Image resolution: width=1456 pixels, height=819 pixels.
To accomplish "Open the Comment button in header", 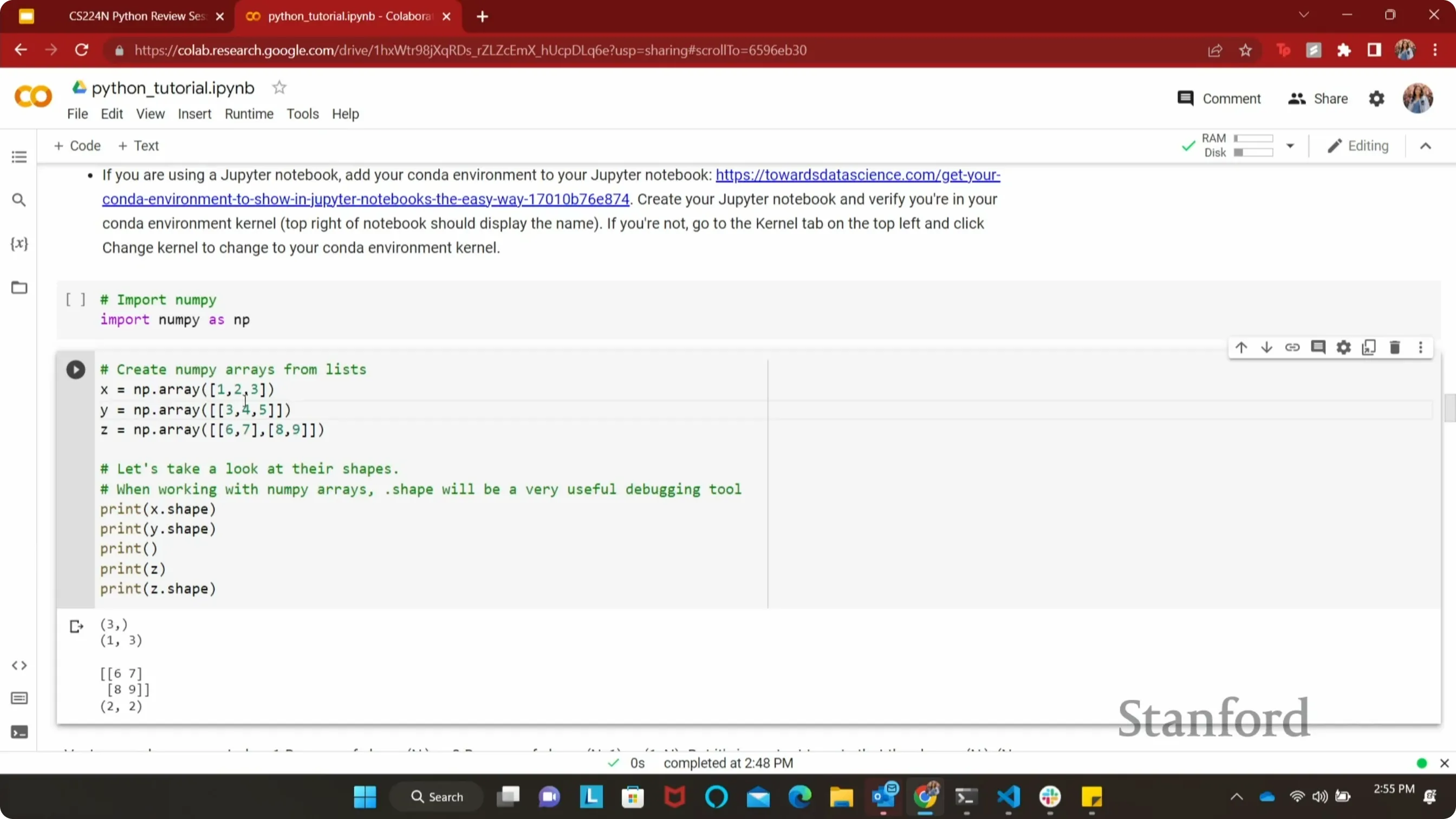I will [1219, 99].
